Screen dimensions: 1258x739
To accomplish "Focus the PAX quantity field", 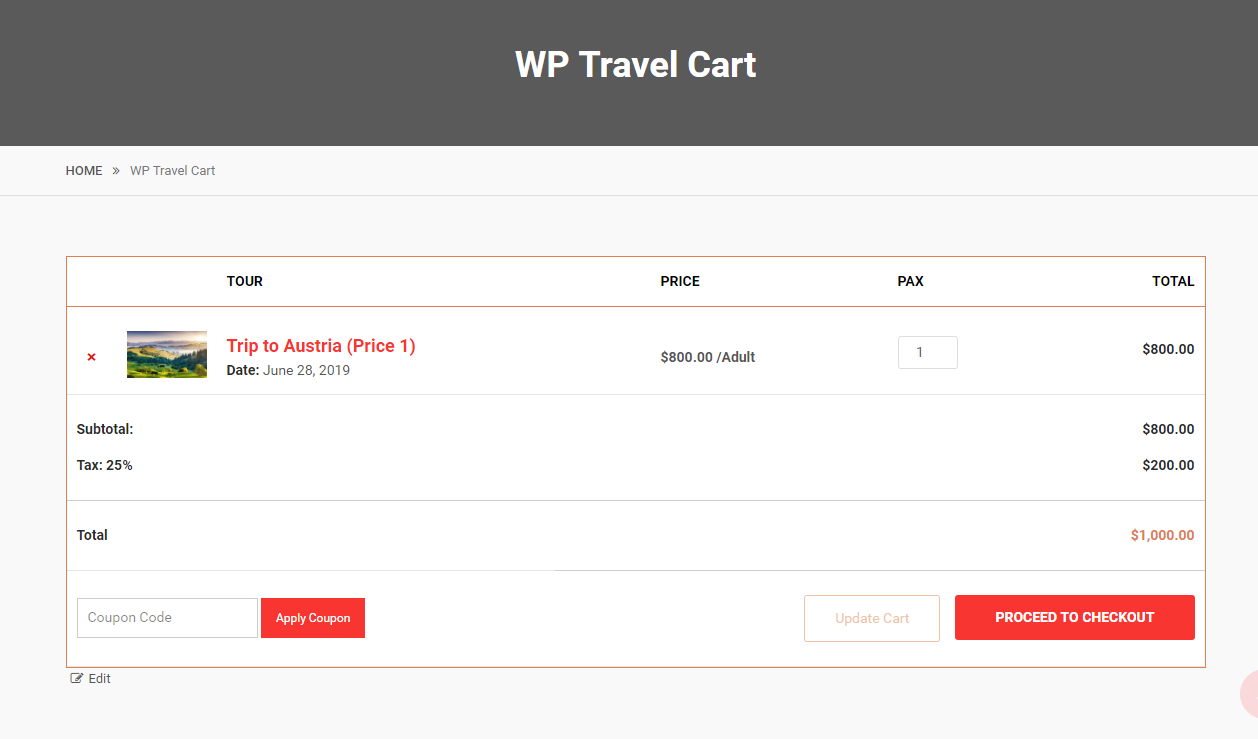I will click(927, 352).
